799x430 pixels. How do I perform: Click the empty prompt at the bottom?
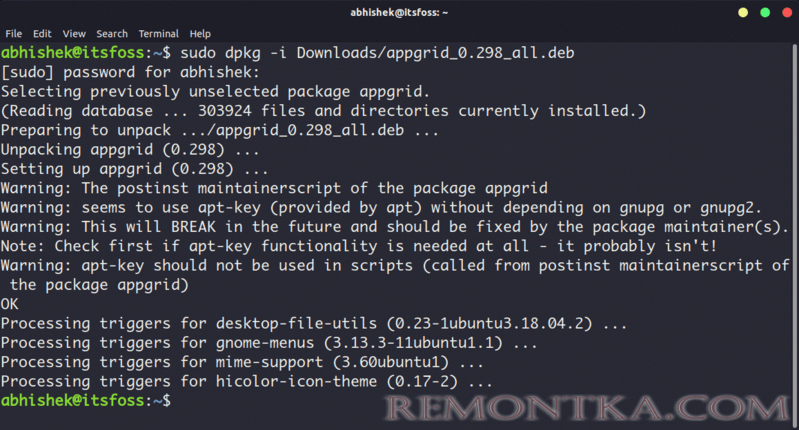86,400
